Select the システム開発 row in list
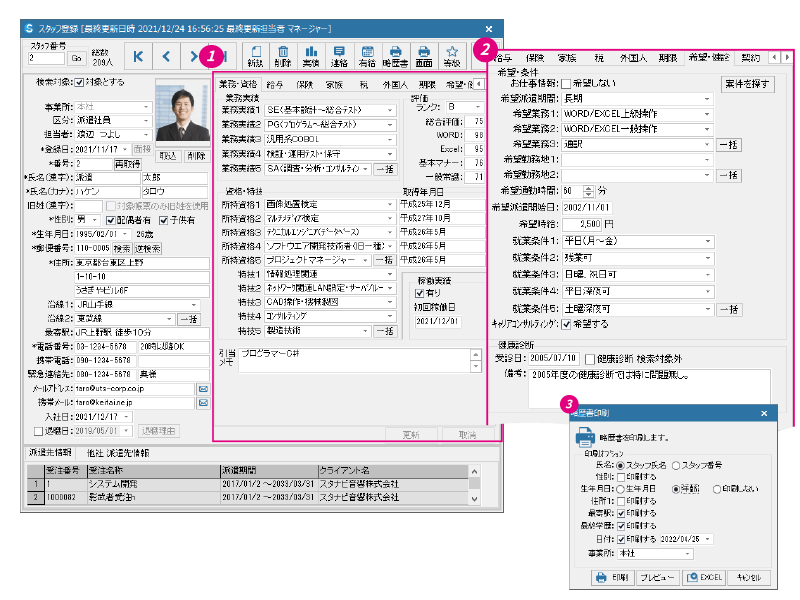 [248, 484]
